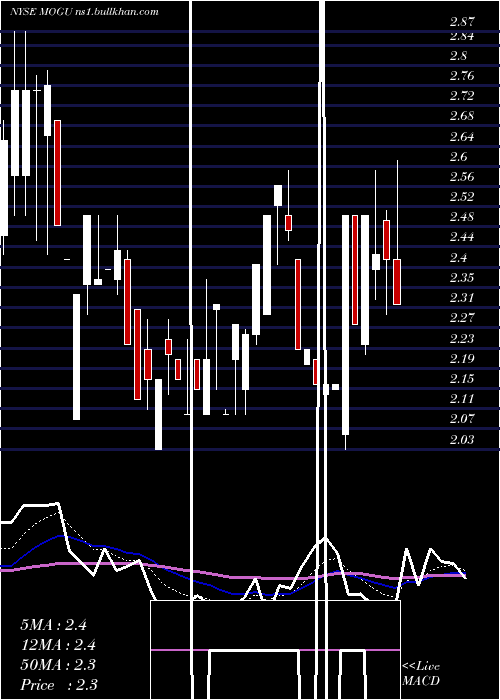Click the 2.27 price axis label
The width and height of the screenshot is (500, 700).
tap(462, 318)
